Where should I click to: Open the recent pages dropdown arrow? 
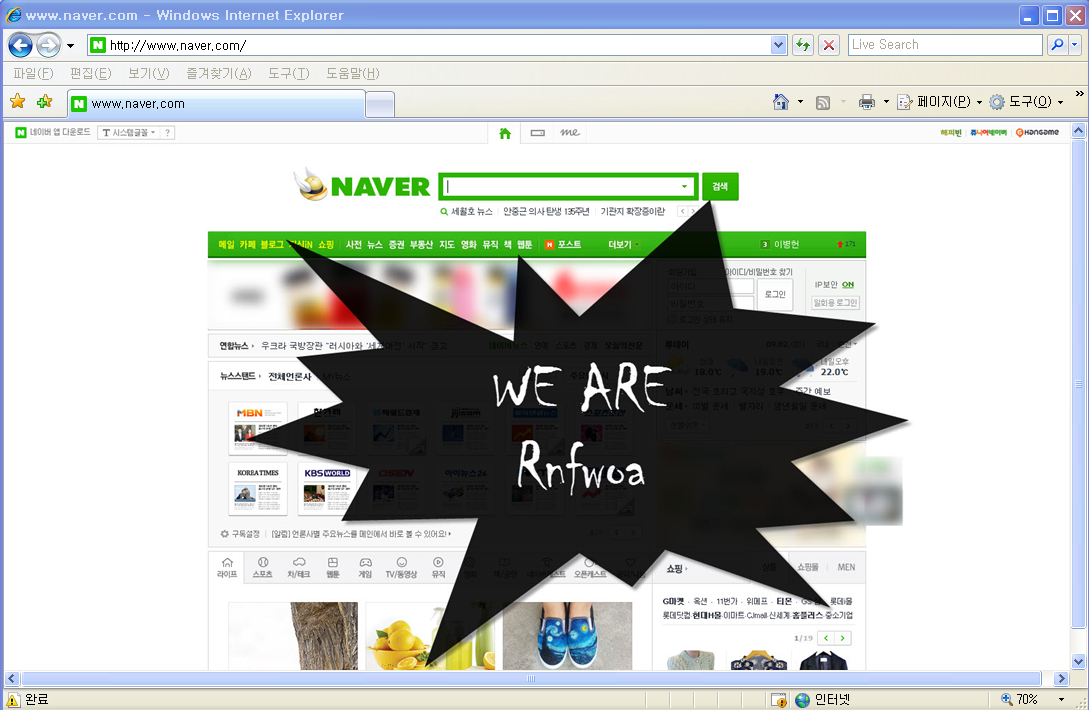(70, 47)
